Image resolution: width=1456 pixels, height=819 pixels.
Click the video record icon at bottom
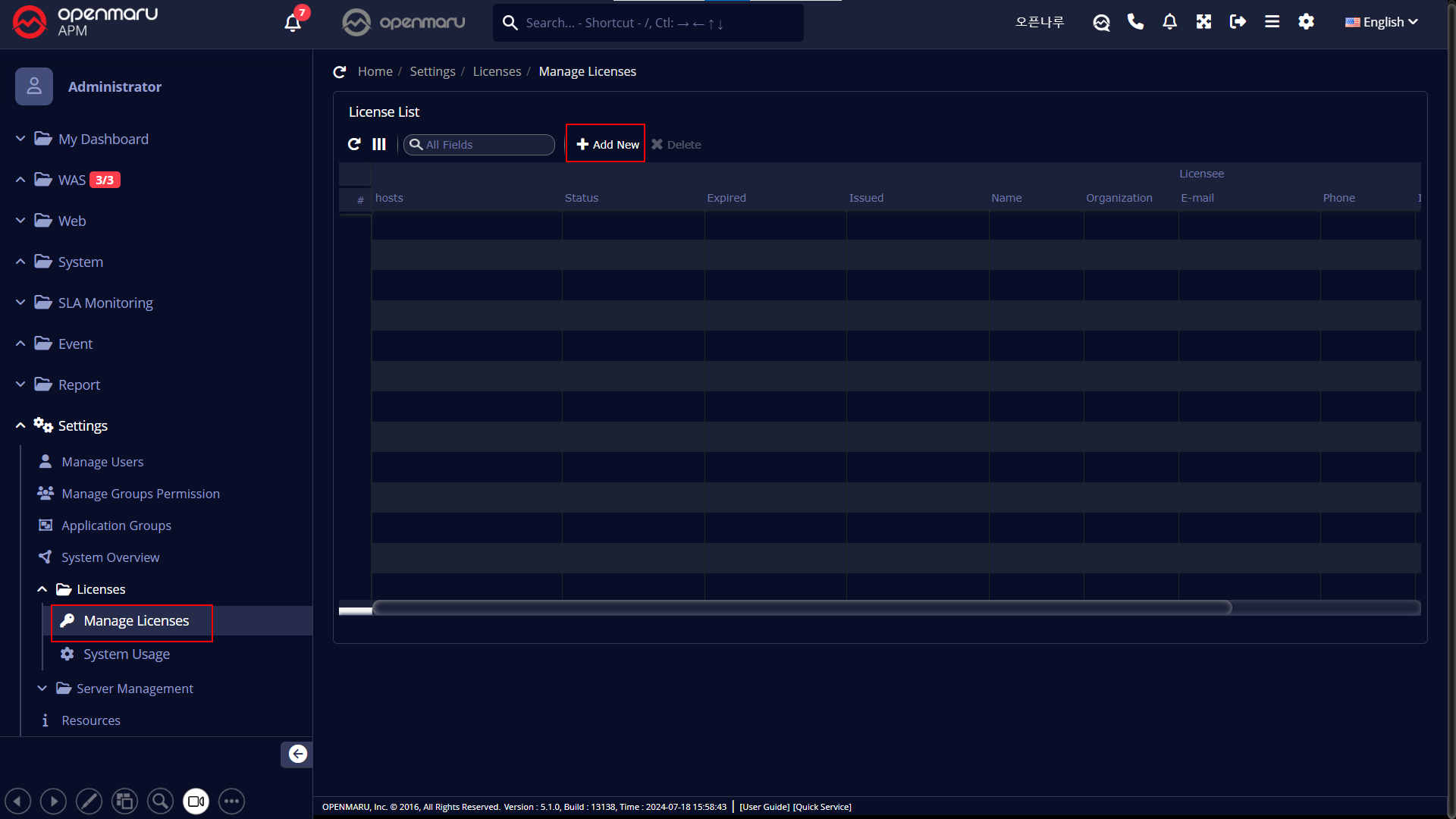(196, 801)
